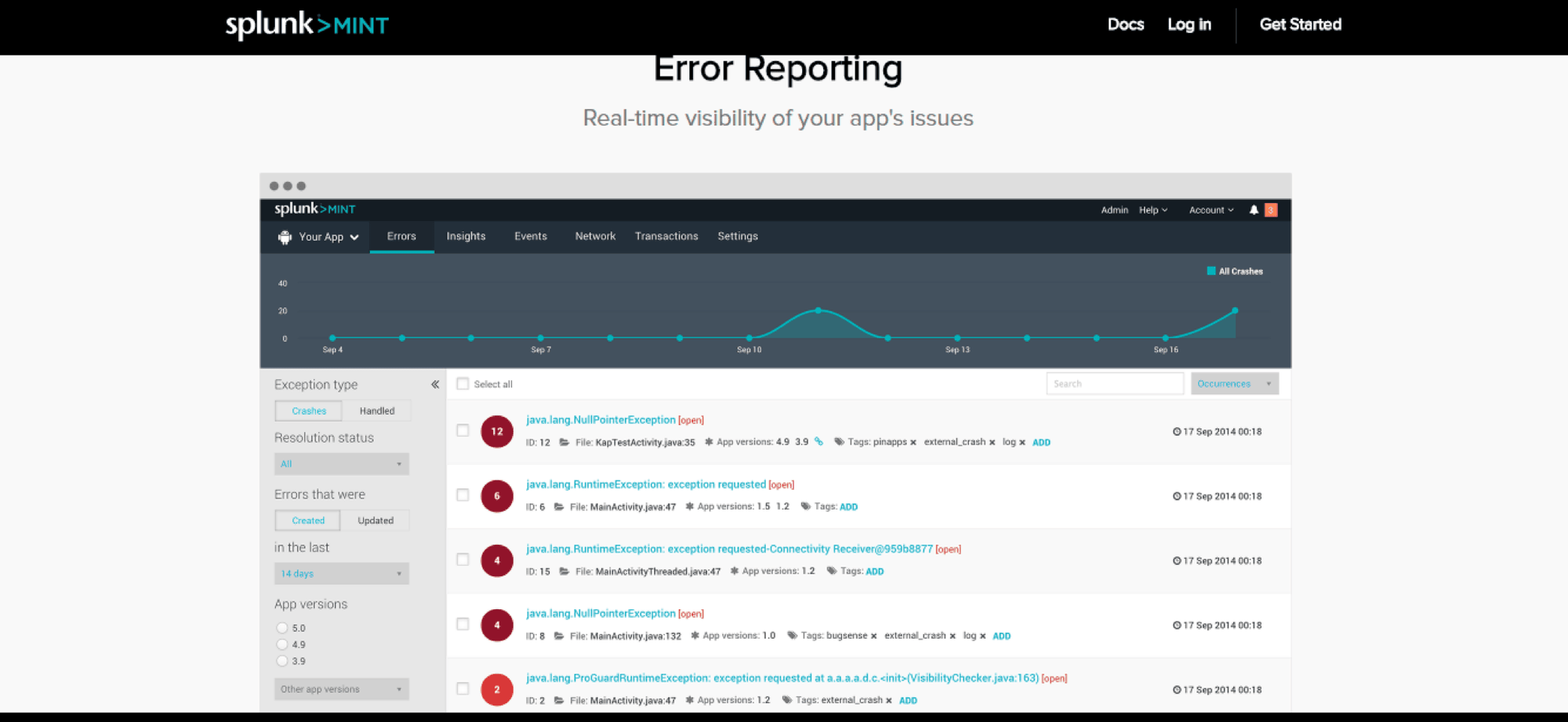The image size is (1568, 722).
Task: Select the Updated errors filter button
Action: [x=376, y=521]
